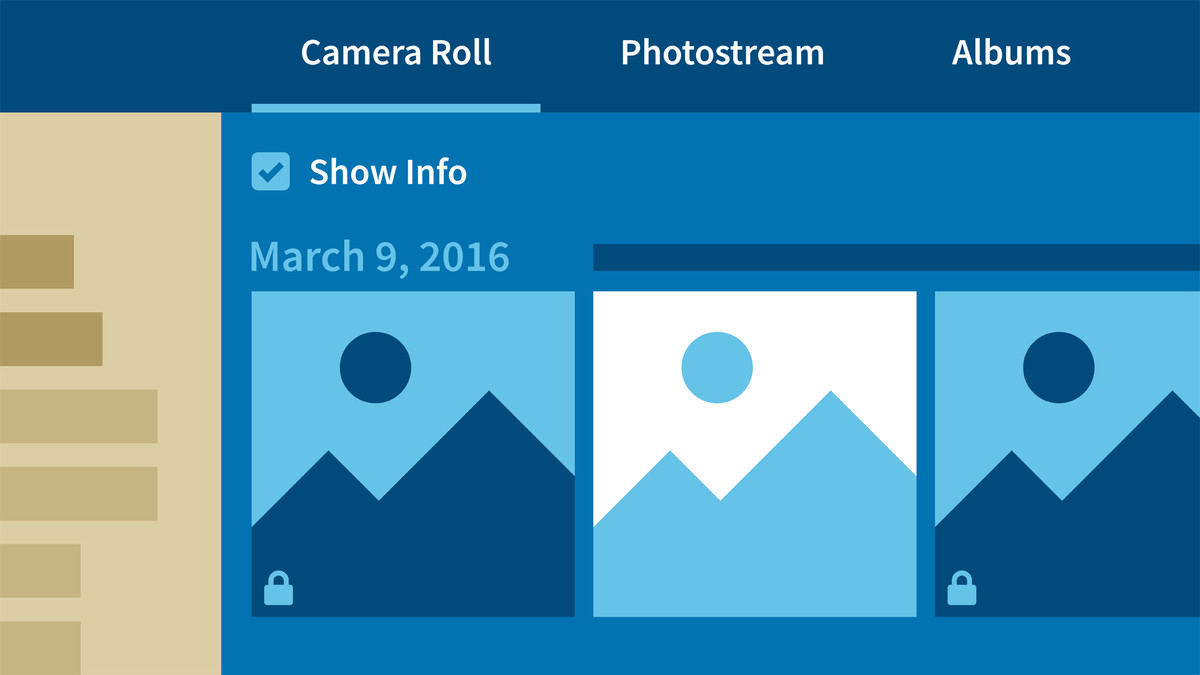This screenshot has height=675, width=1200.
Task: Click the lock icon on rightmost photo
Action: [x=962, y=589]
